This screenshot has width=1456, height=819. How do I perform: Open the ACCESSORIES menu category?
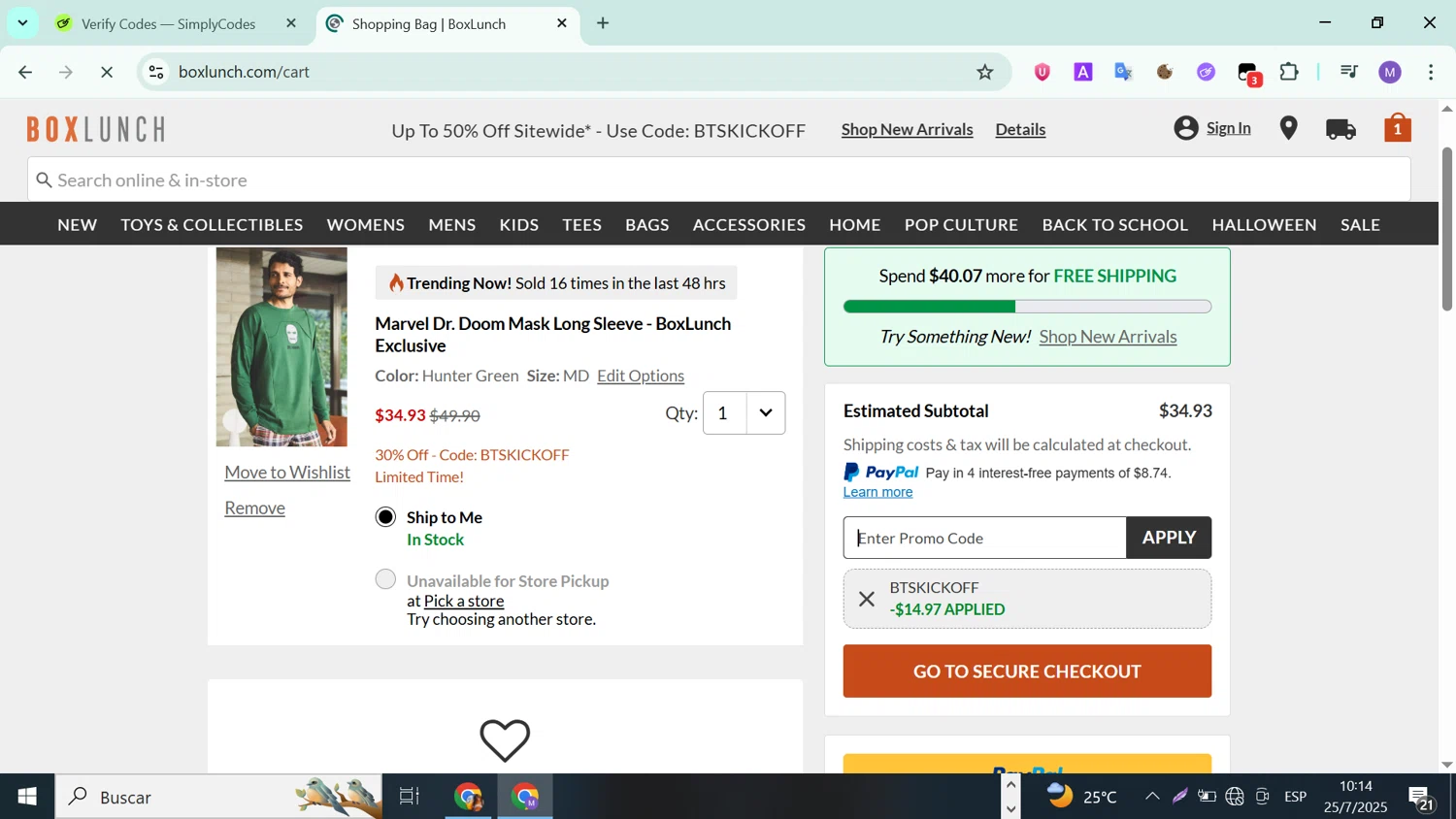(748, 225)
